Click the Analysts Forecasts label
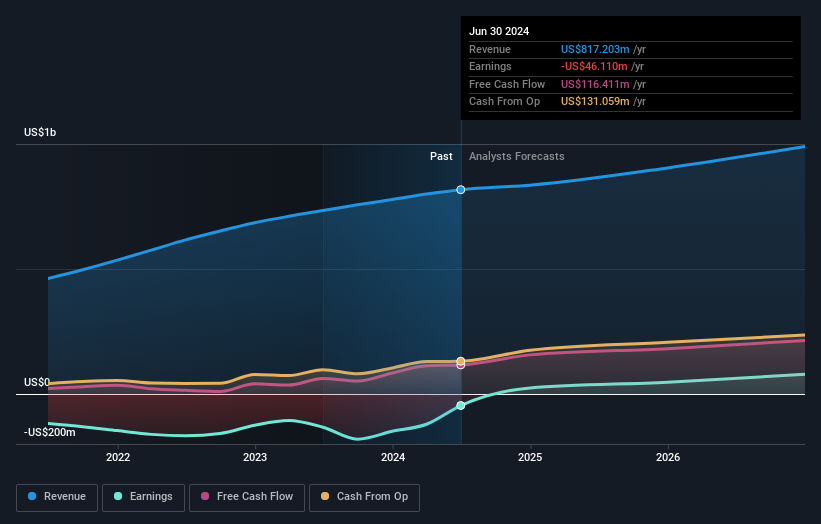The width and height of the screenshot is (821, 524). [517, 157]
